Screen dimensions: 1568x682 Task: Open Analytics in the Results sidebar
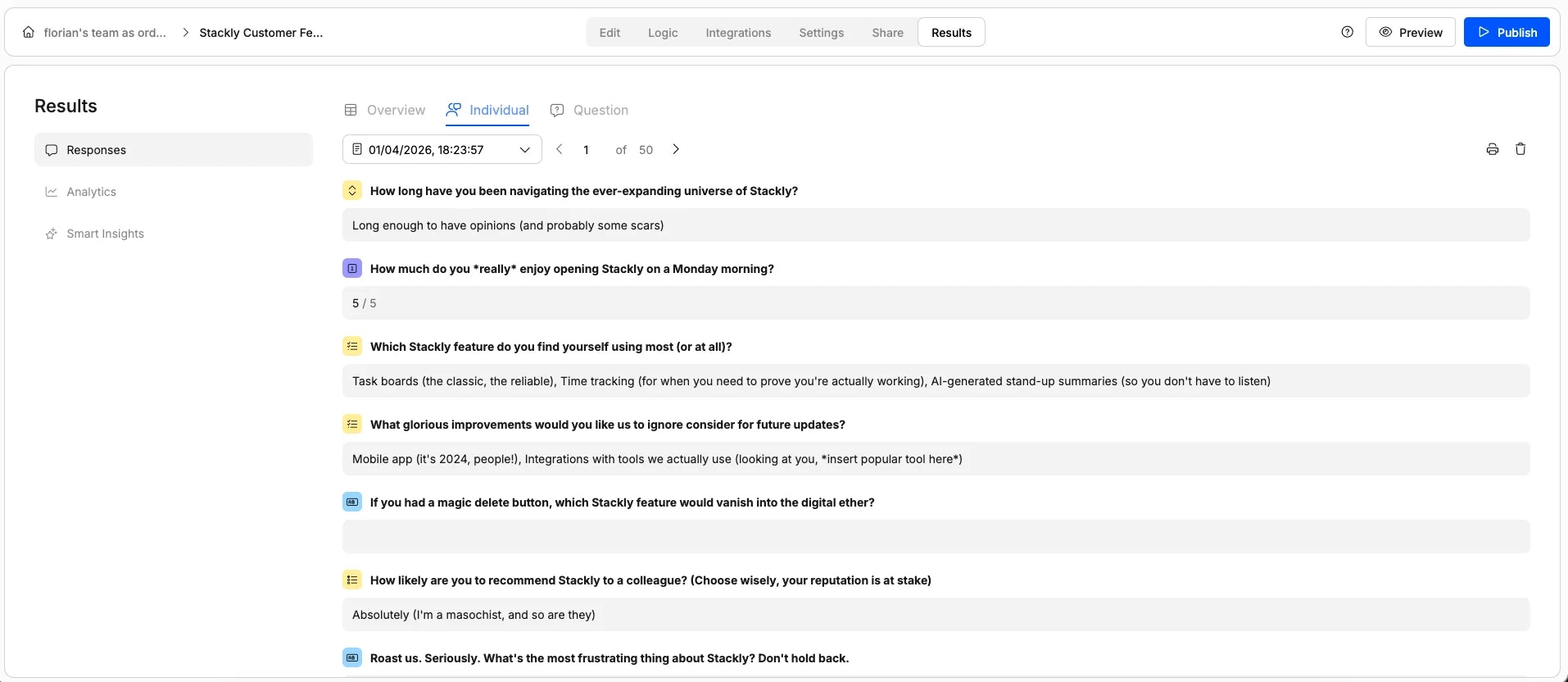(x=174, y=192)
